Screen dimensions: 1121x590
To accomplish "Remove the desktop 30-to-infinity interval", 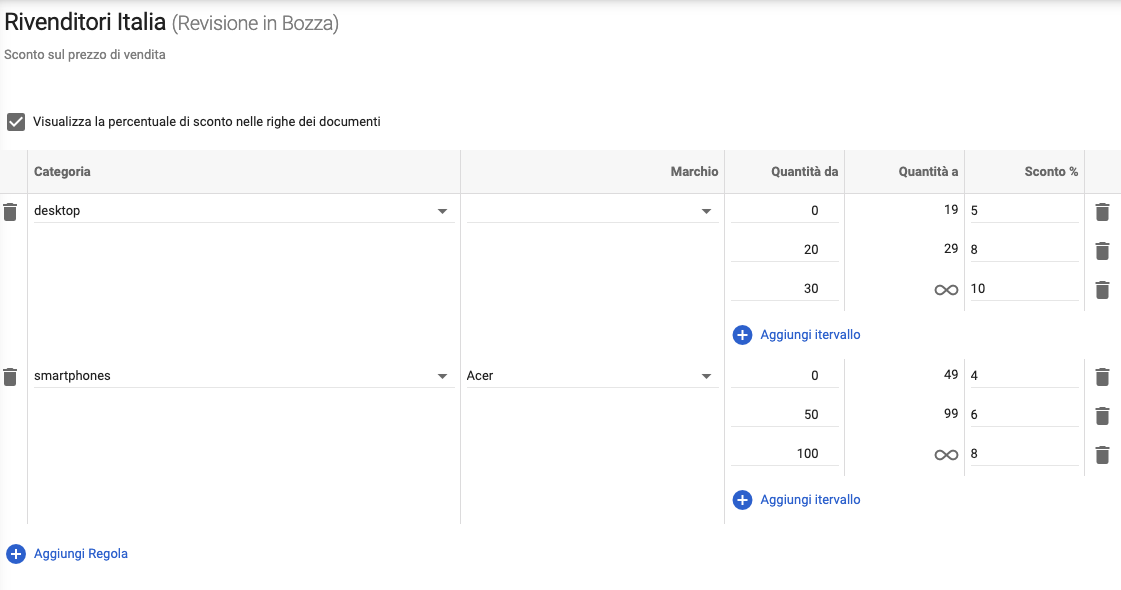I will pos(1102,290).
